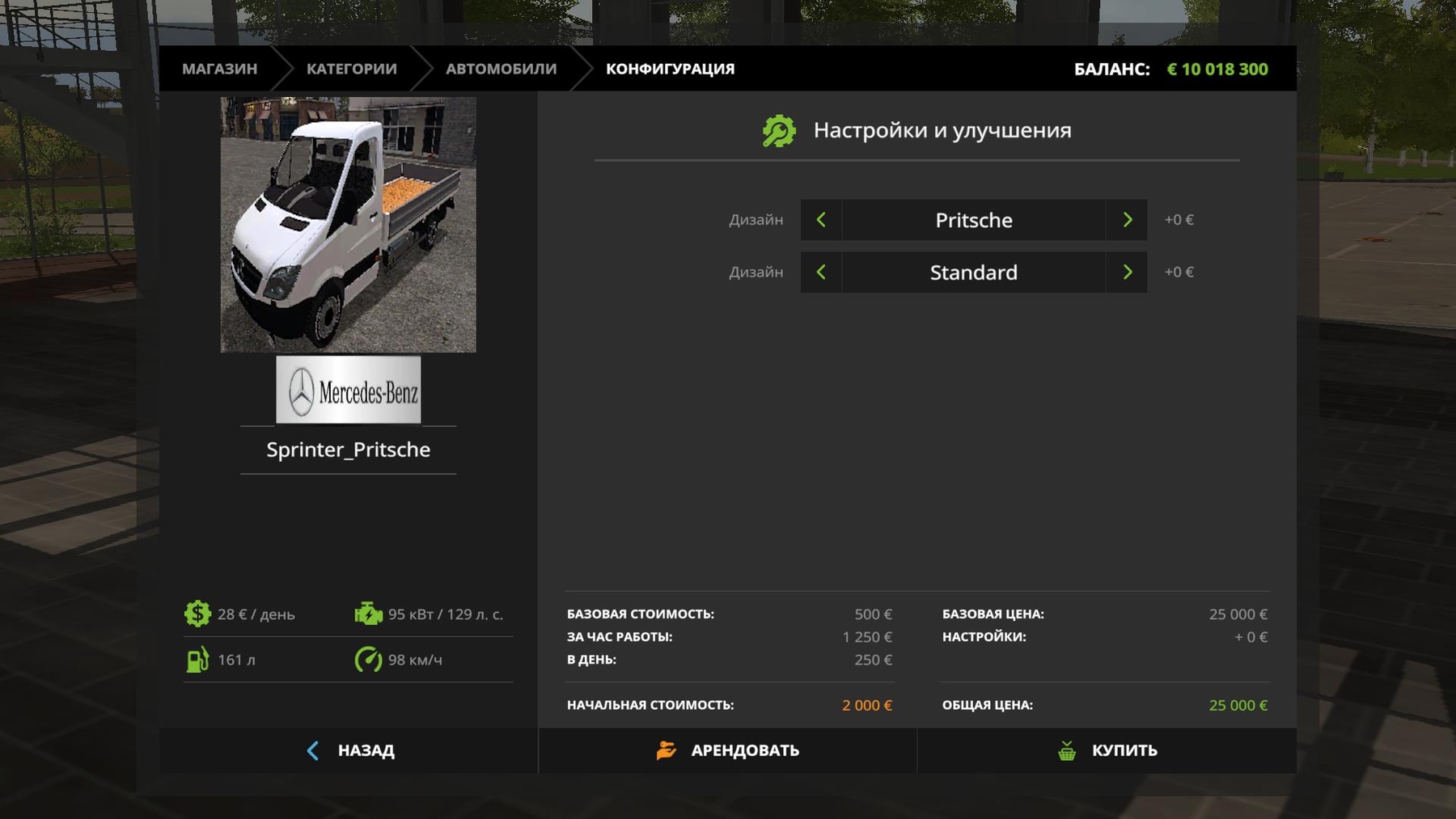
Task: Open the Pritsche design selector
Action: click(973, 220)
